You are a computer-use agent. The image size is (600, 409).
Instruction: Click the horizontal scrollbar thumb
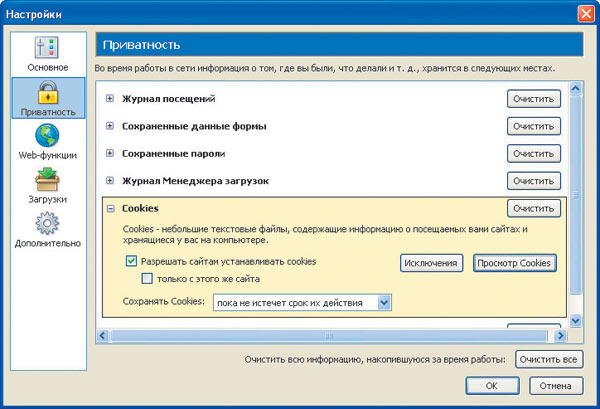[329, 336]
